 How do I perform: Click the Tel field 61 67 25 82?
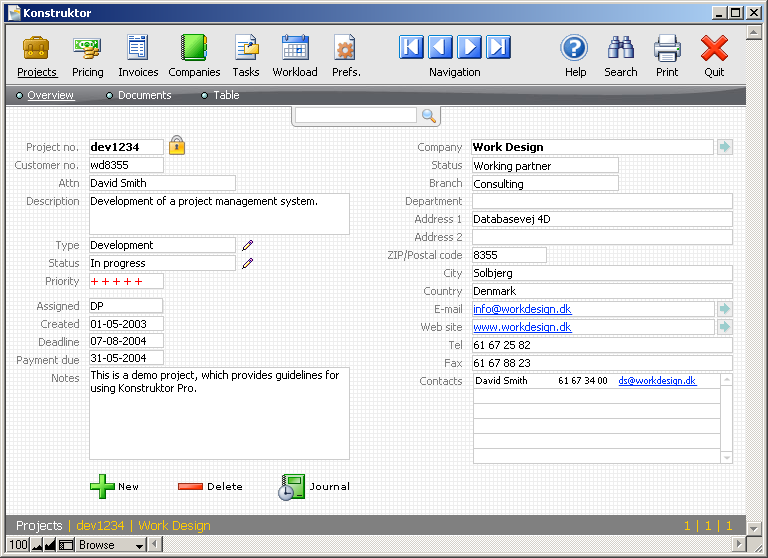point(602,345)
